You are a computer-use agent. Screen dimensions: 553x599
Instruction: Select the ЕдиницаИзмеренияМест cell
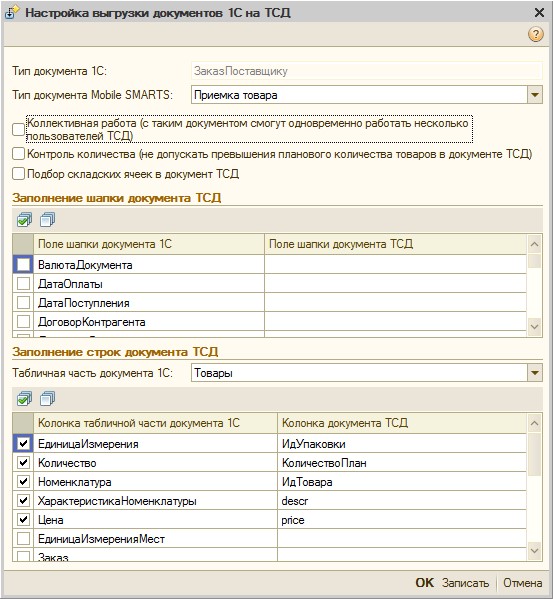(x=155, y=539)
